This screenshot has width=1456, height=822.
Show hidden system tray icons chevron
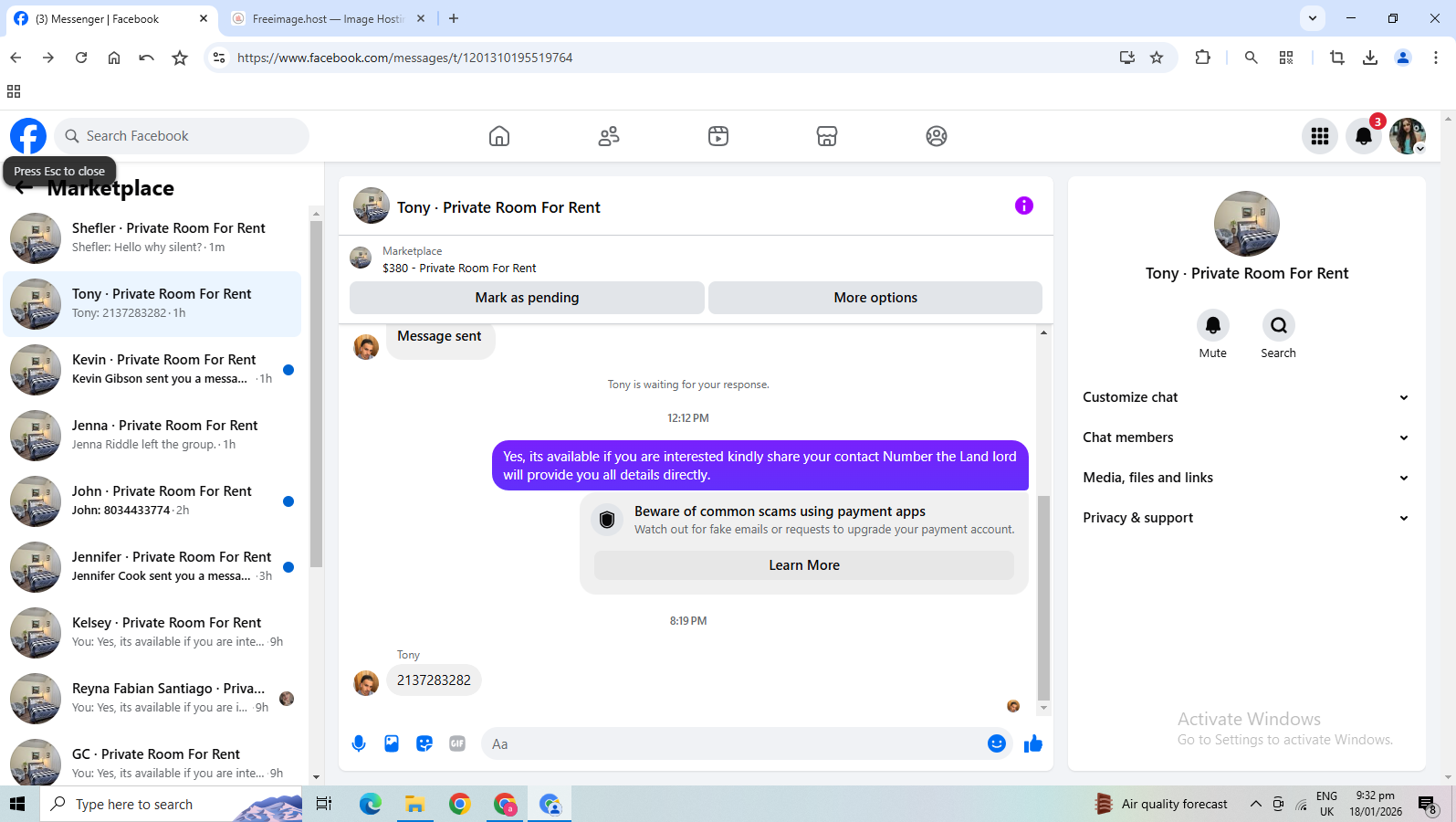(1256, 804)
